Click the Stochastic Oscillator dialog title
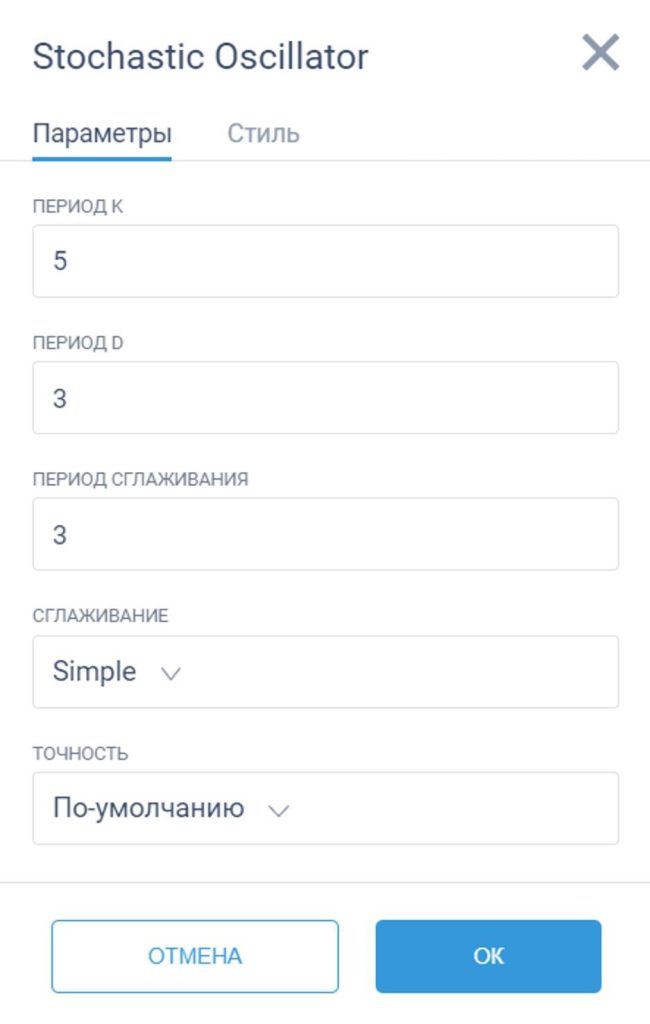Screen dimensions: 650x1024 pyautogui.click(x=200, y=57)
